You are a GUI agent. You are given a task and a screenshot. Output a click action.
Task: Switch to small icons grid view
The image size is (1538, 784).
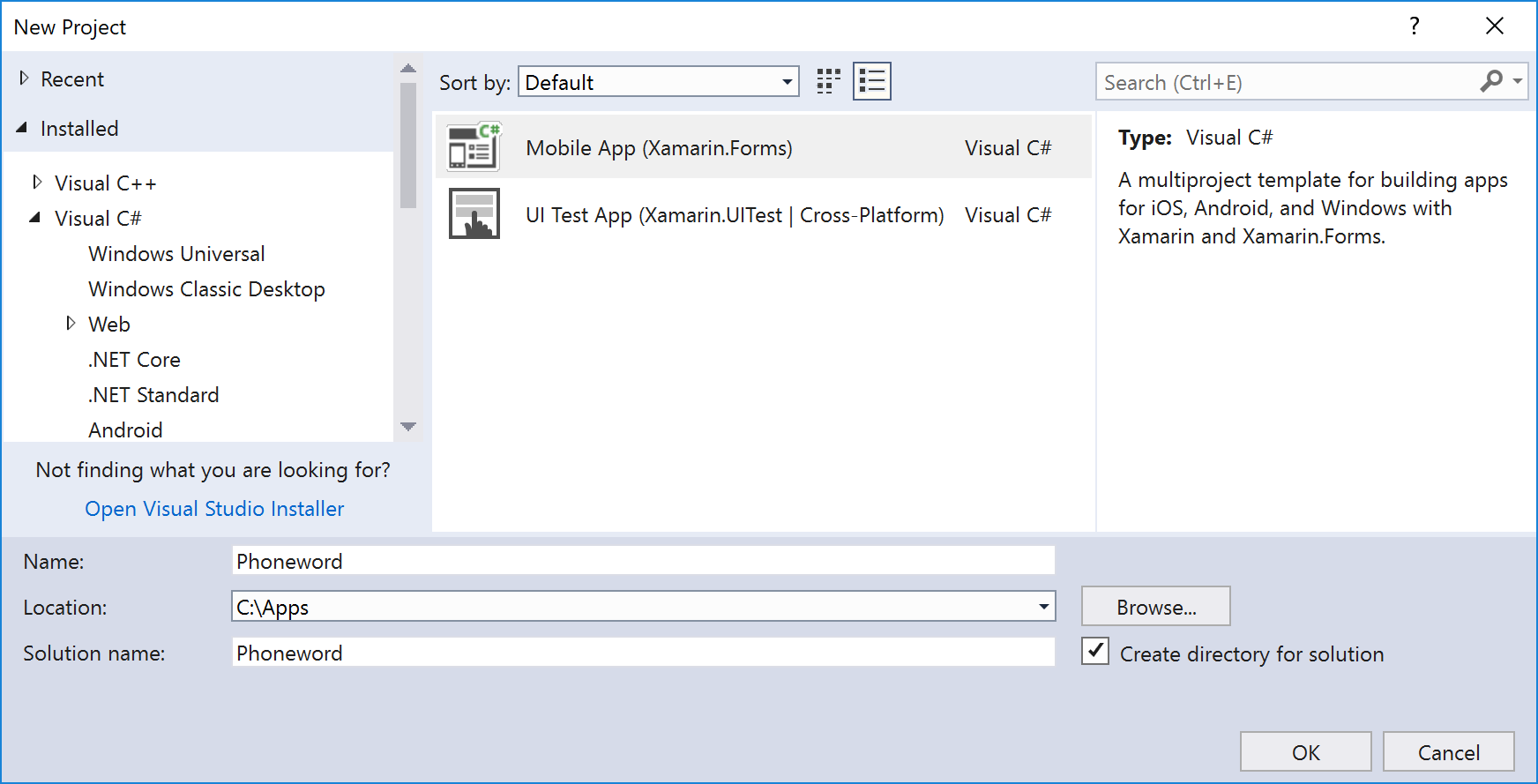click(x=828, y=81)
